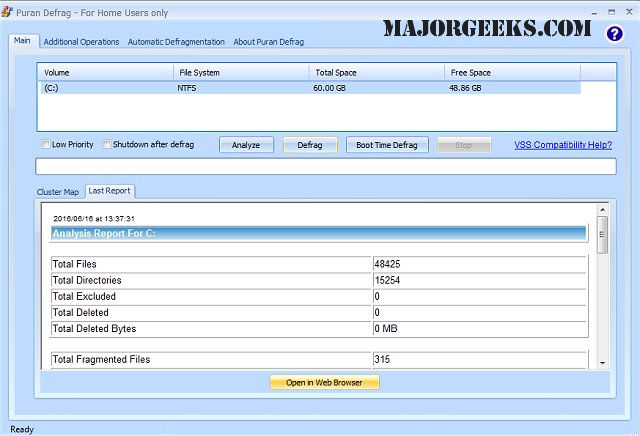
Task: Click the Total Excluded row label
Action: point(84,296)
